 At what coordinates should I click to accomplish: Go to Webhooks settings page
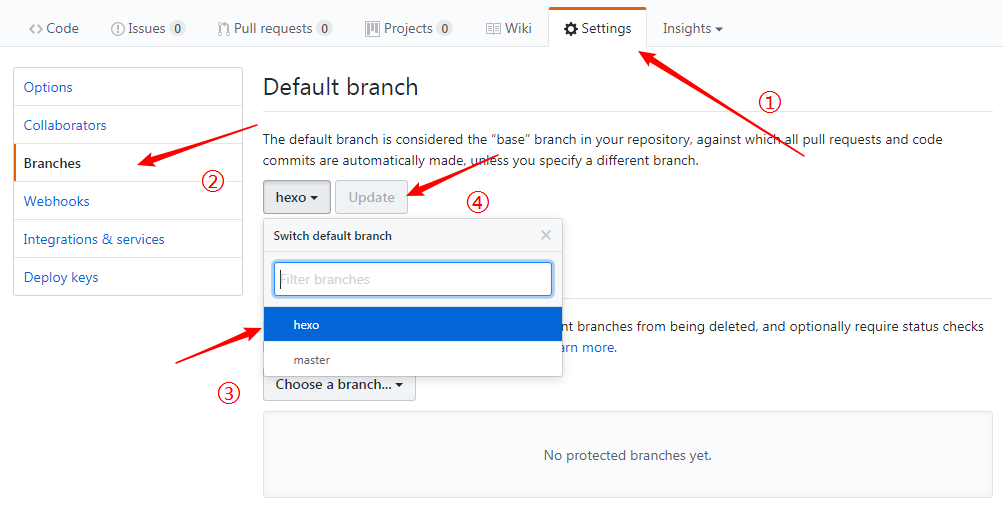click(x=57, y=201)
